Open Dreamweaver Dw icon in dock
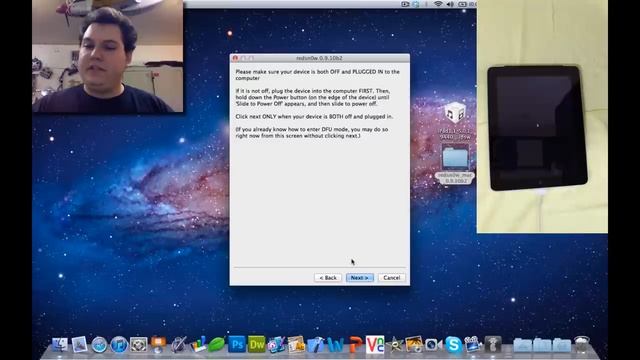The width and height of the screenshot is (640, 360). coord(256,344)
